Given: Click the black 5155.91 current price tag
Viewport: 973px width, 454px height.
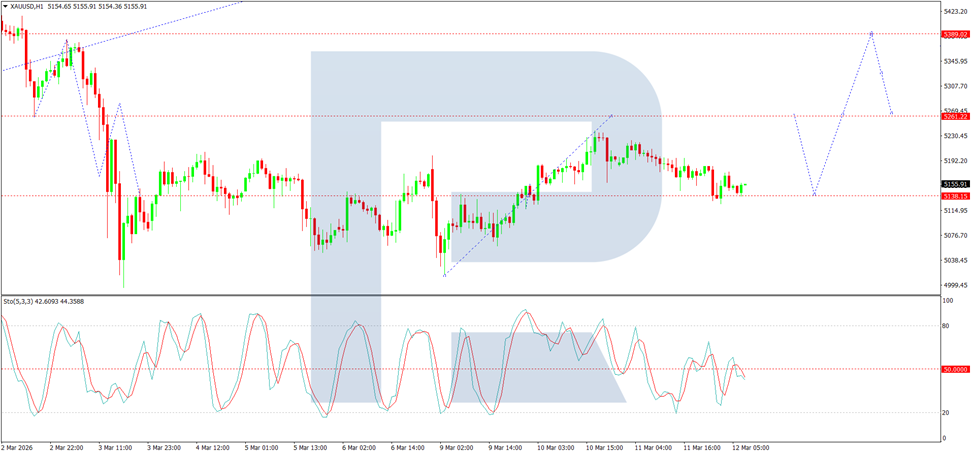Looking at the screenshot, I should tap(954, 184).
